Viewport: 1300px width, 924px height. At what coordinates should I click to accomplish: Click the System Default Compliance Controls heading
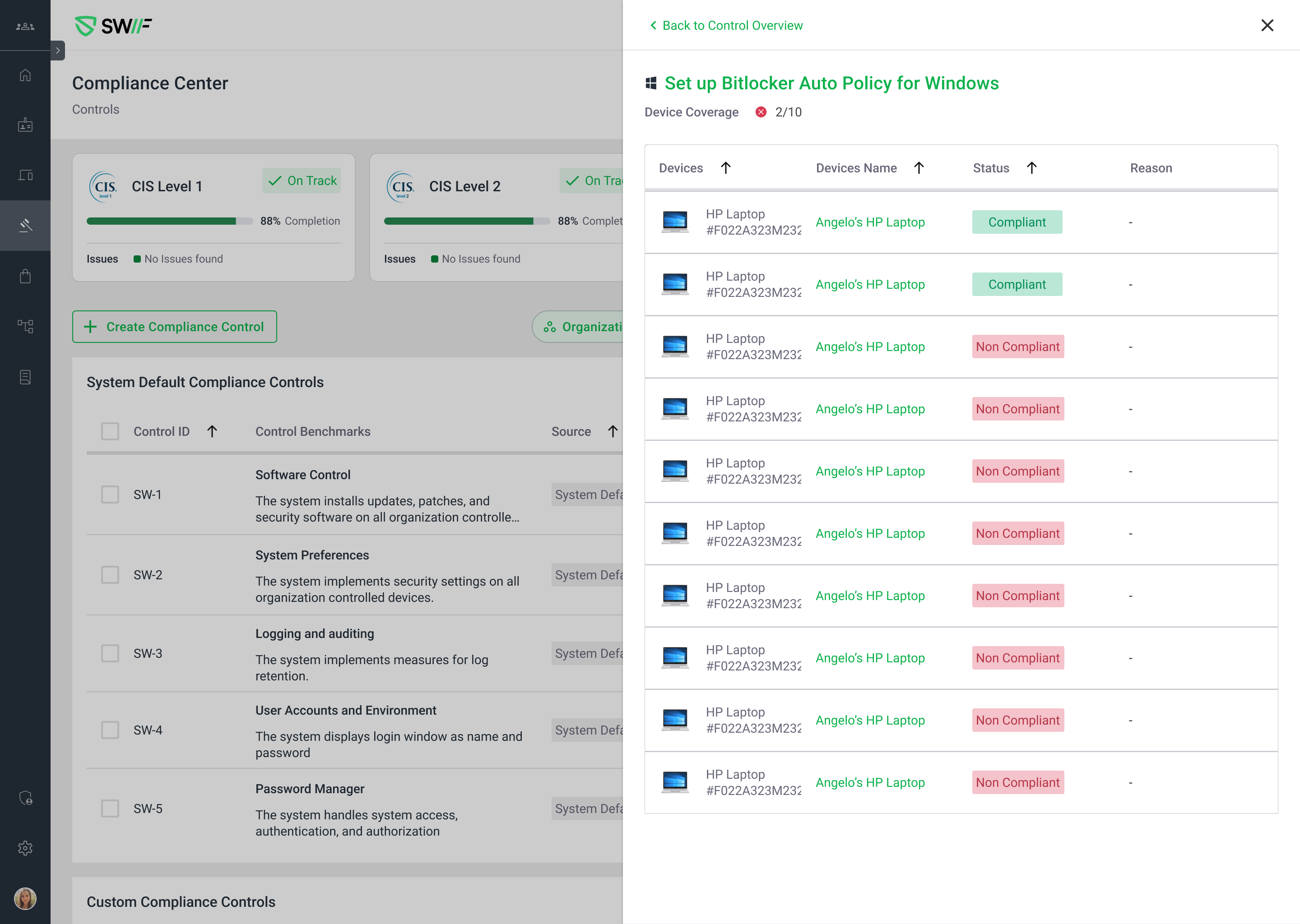point(205,382)
